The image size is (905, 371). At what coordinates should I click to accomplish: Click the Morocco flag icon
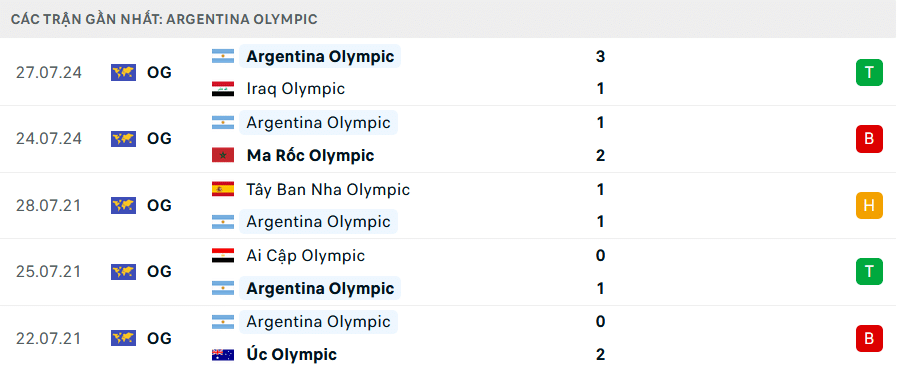tap(223, 155)
